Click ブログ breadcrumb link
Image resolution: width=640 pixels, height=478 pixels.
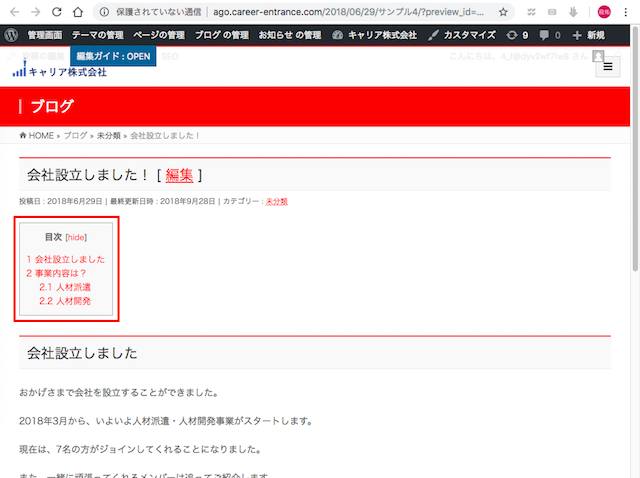click(76, 136)
